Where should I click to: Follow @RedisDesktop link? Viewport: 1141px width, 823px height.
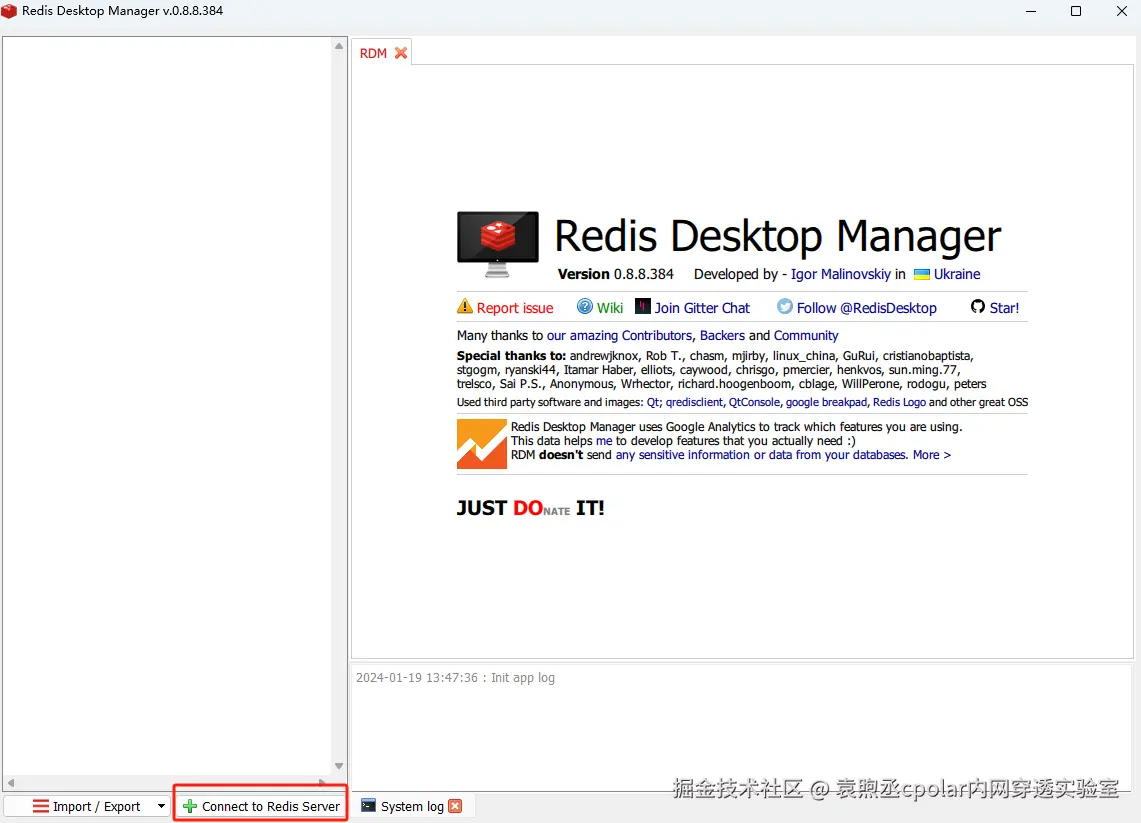pyautogui.click(x=867, y=308)
